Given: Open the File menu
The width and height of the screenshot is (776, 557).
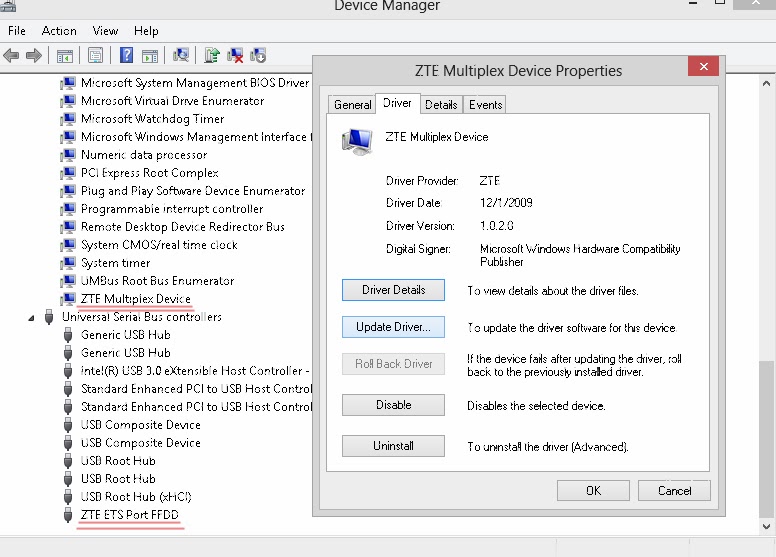Looking at the screenshot, I should [17, 31].
